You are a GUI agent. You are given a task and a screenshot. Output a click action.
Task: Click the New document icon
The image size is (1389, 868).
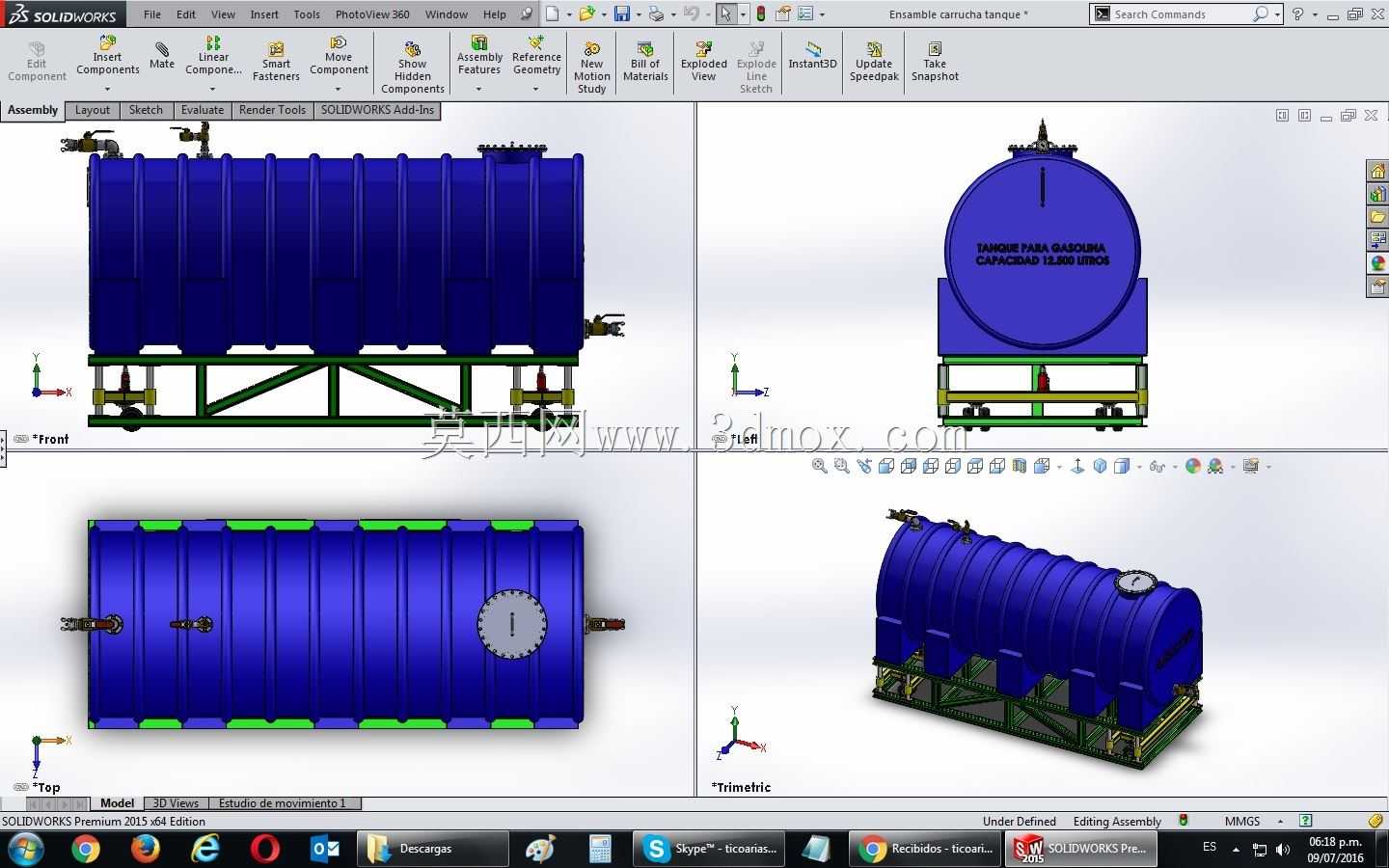(x=552, y=14)
